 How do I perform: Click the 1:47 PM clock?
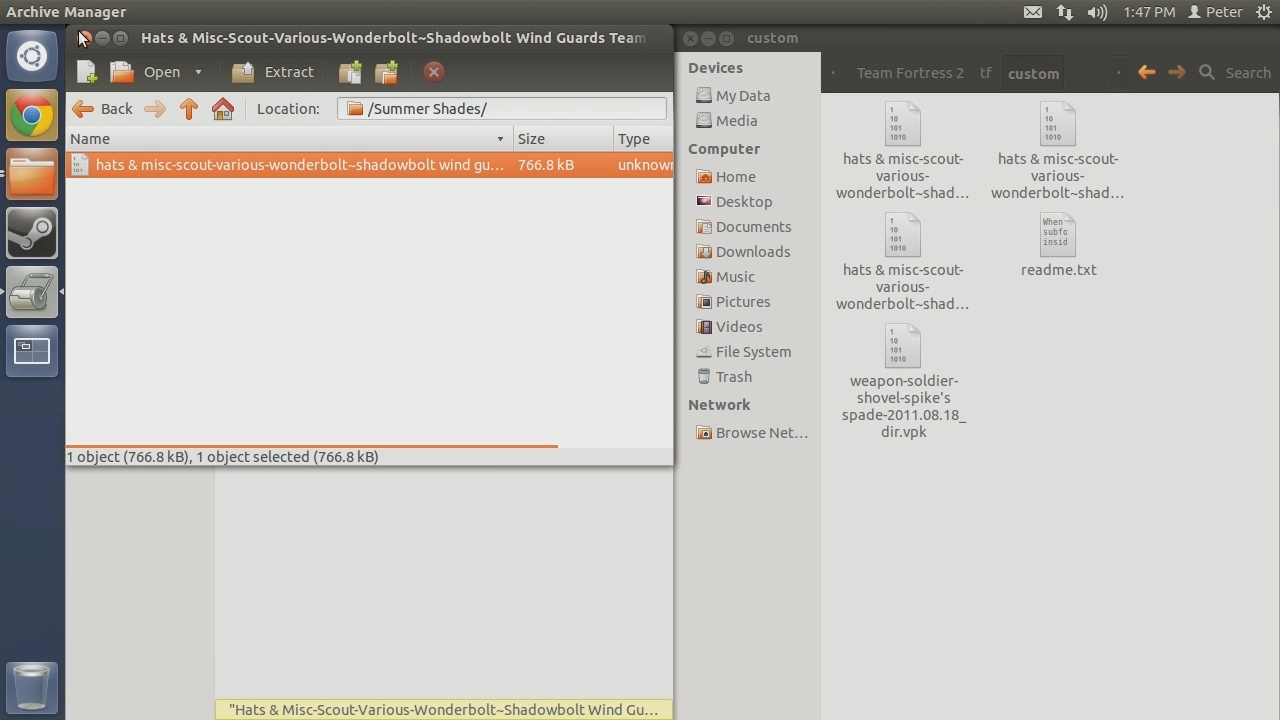[1149, 12]
